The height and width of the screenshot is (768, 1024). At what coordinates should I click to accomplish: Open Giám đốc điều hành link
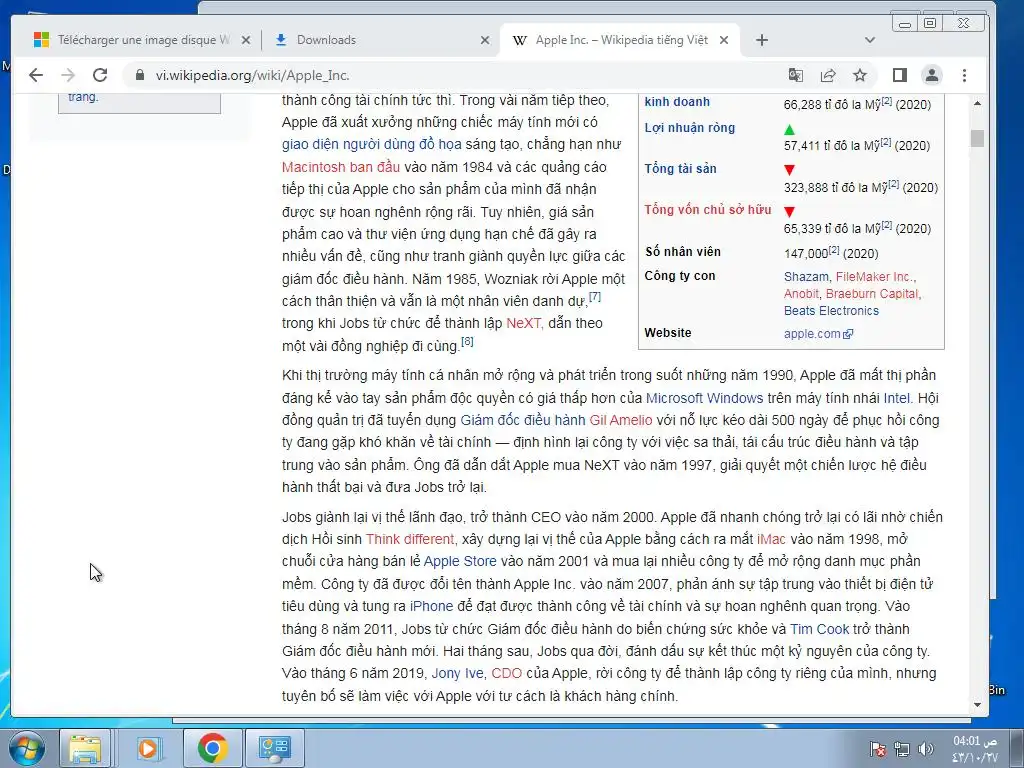point(522,421)
